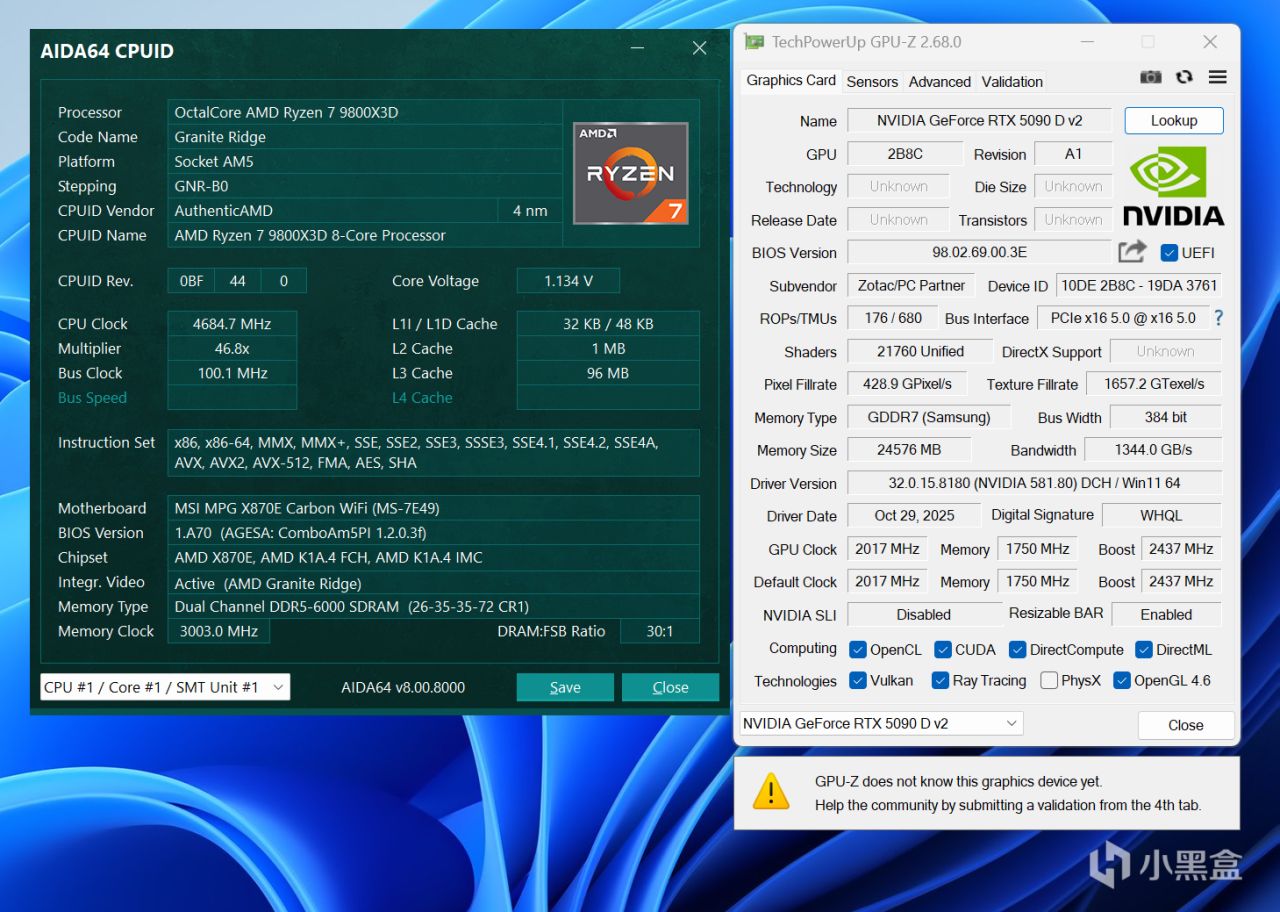Click the BIOS Version value "98.02.69.00.3E"
The height and width of the screenshot is (912, 1280).
979,252
